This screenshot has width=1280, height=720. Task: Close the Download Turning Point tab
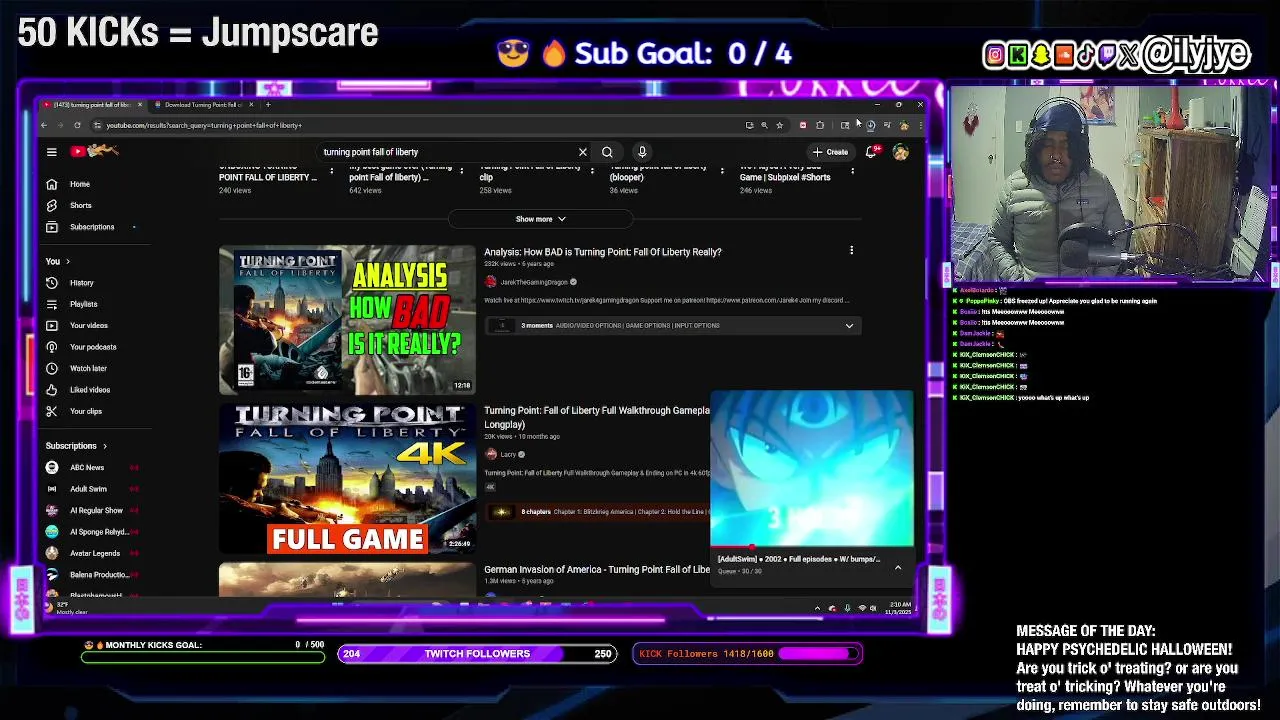coord(251,104)
